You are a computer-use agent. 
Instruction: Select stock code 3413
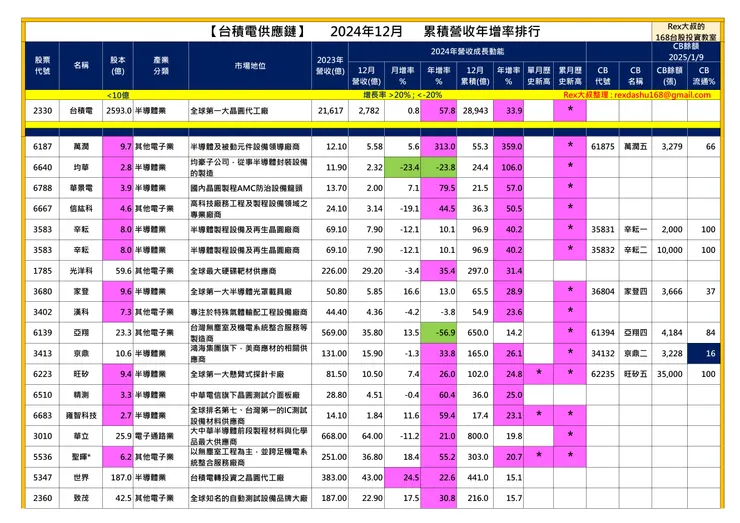(x=42, y=353)
